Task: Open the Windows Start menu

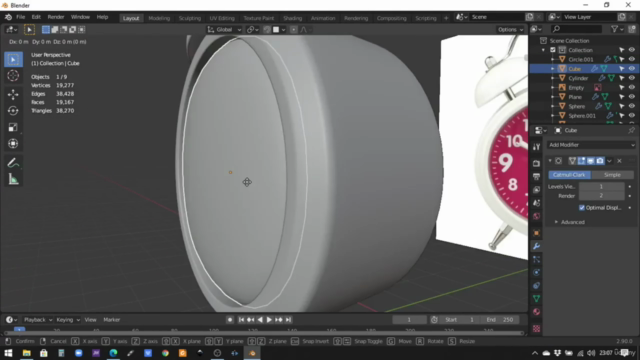Action: [8, 353]
